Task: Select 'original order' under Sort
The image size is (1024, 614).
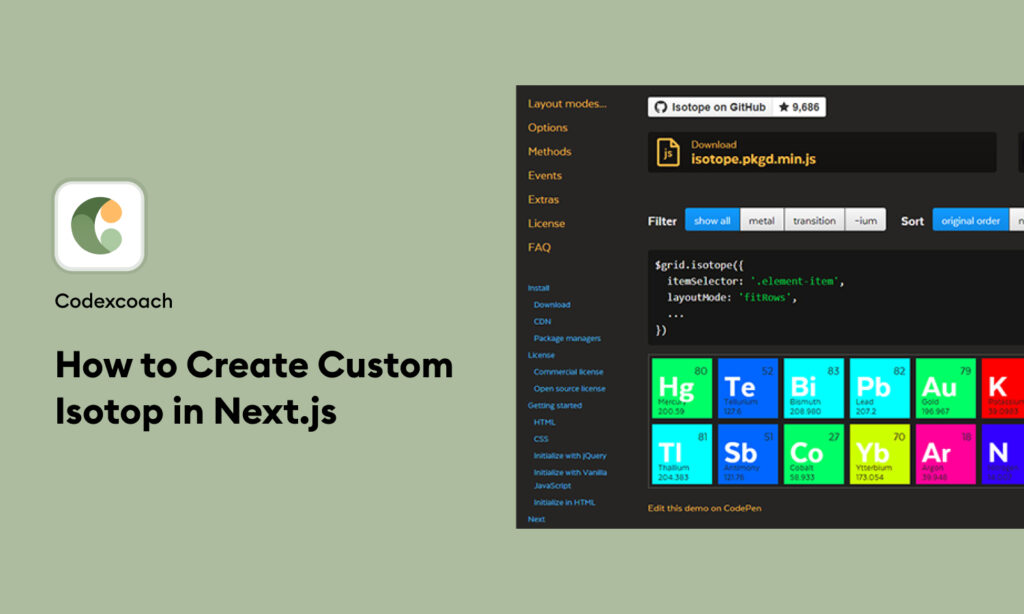Action: click(970, 220)
